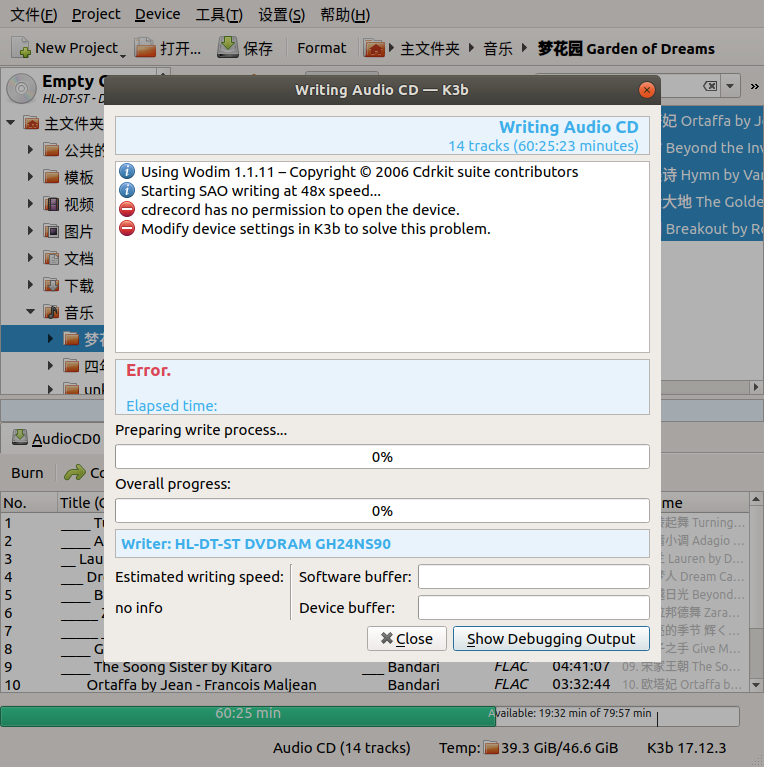
Task: Click the green convert arrow icon
Action: point(75,473)
